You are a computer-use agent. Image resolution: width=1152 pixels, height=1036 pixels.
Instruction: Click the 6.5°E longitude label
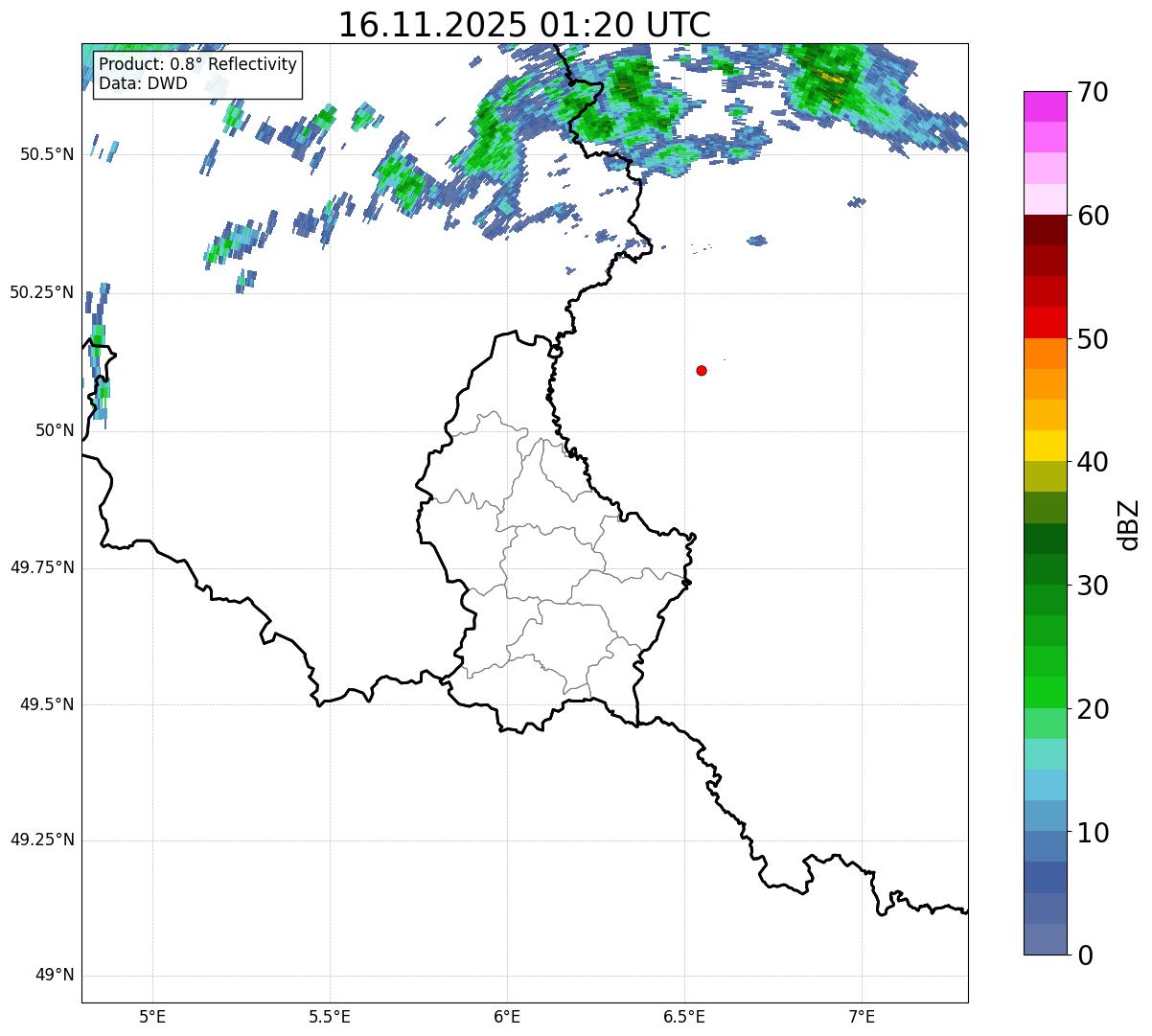pos(684,1016)
